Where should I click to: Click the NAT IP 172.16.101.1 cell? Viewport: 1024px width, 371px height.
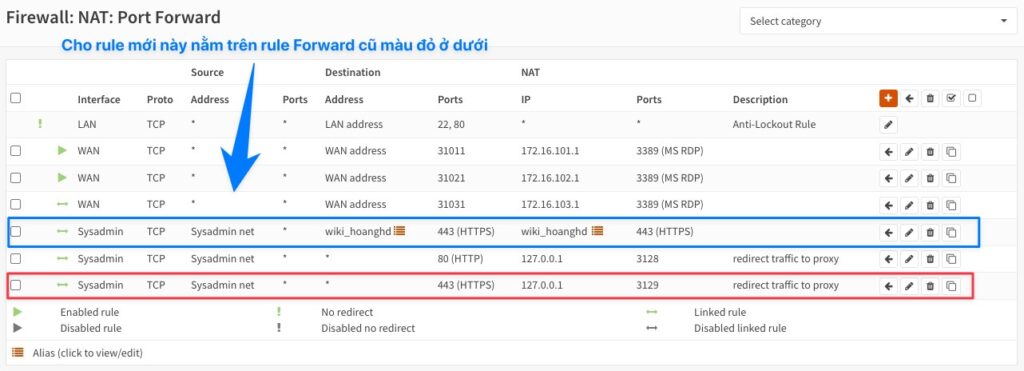click(x=550, y=151)
